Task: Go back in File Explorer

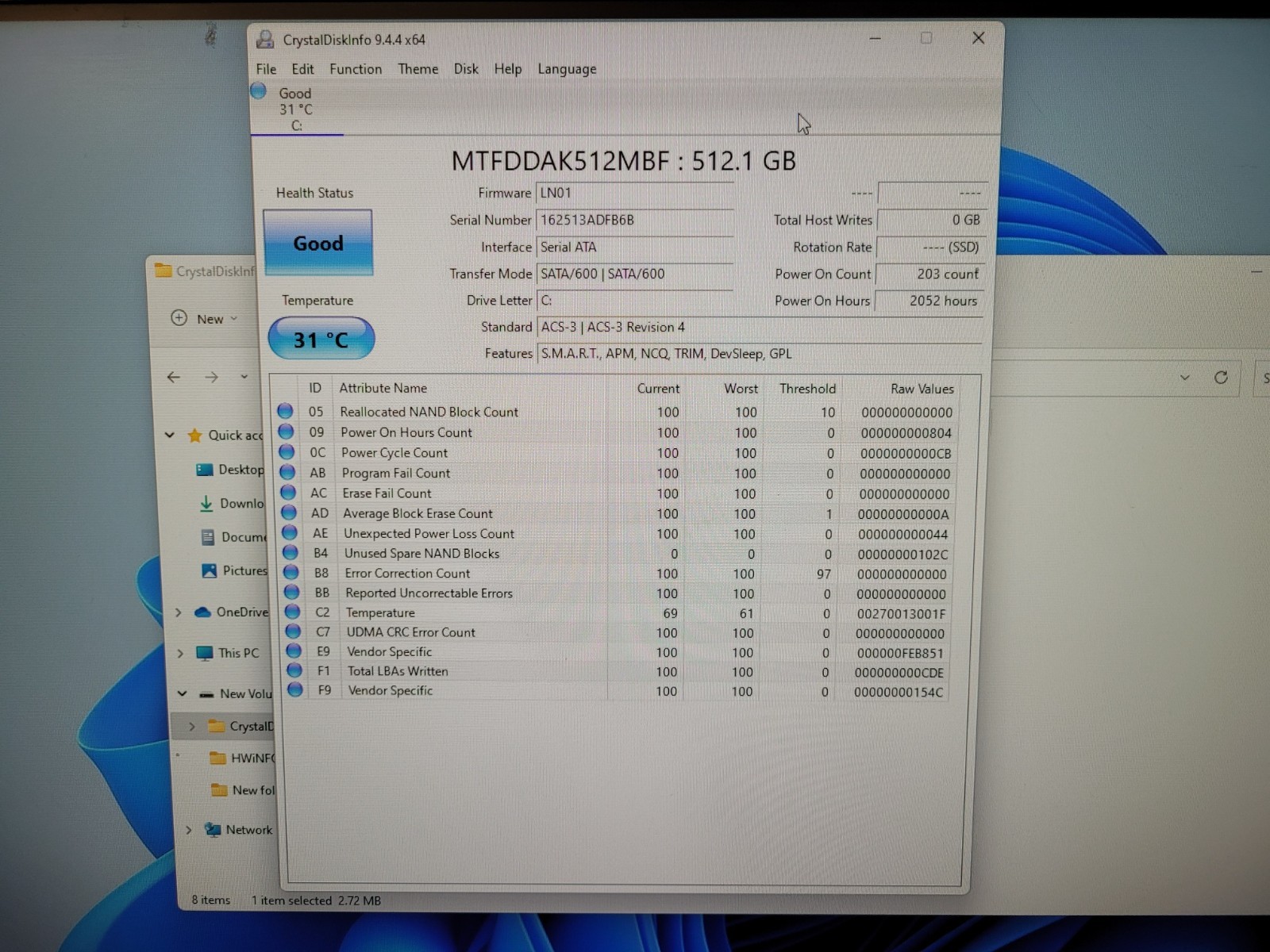Action: (174, 378)
